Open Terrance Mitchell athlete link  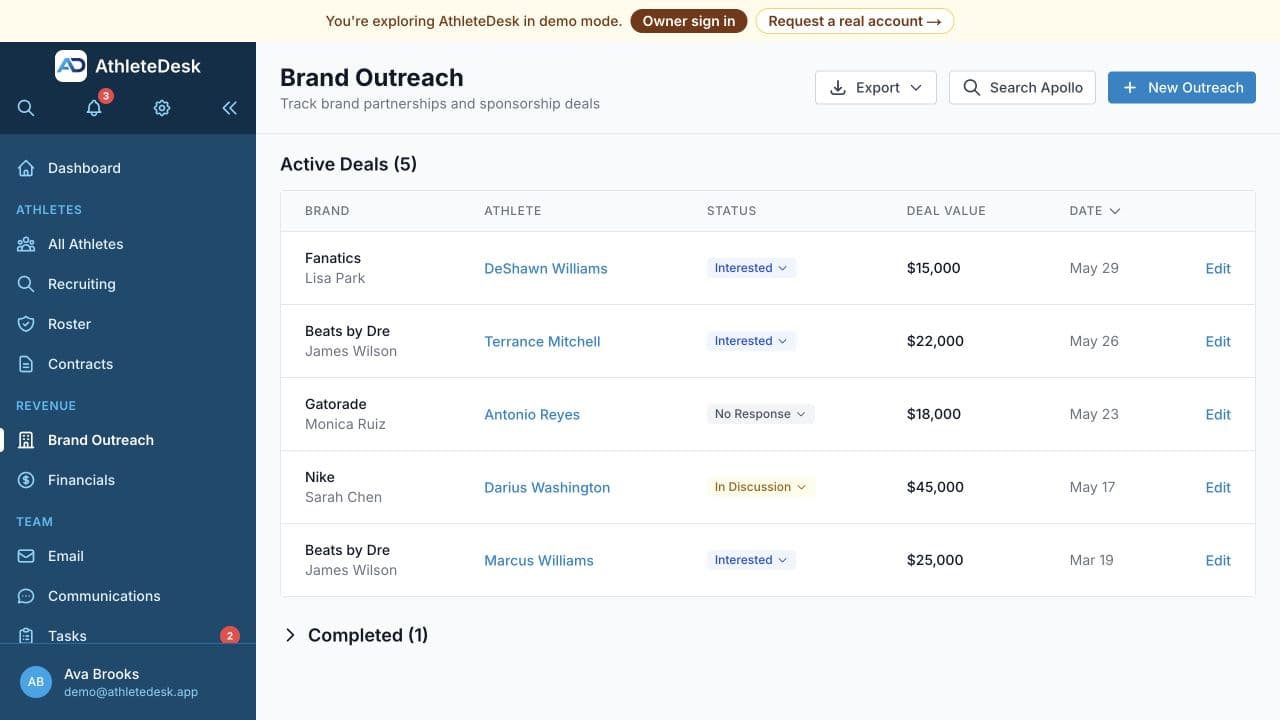point(542,341)
